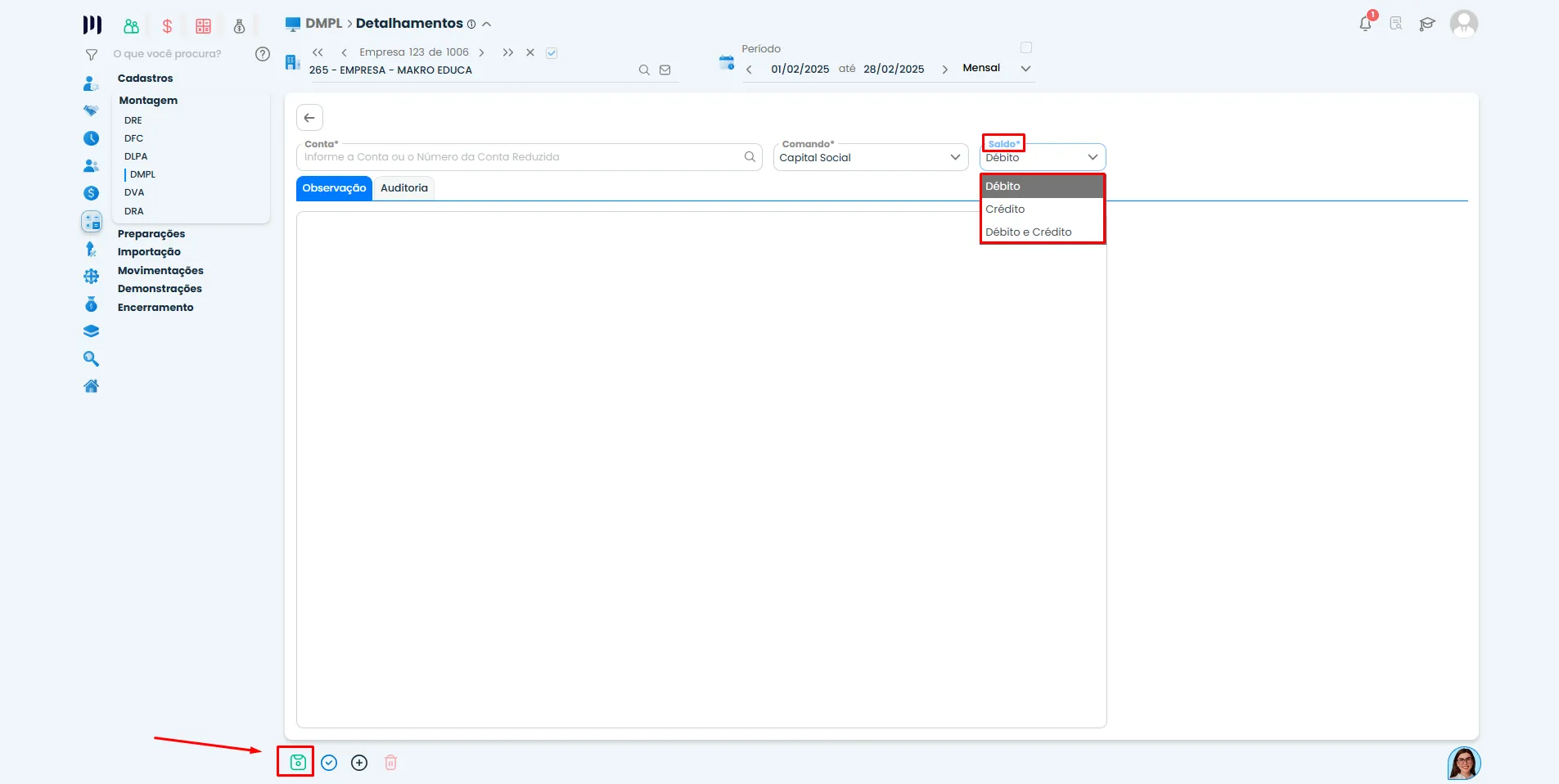This screenshot has width=1559, height=784.
Task: Open the Demonstrações menu section
Action: pos(160,289)
